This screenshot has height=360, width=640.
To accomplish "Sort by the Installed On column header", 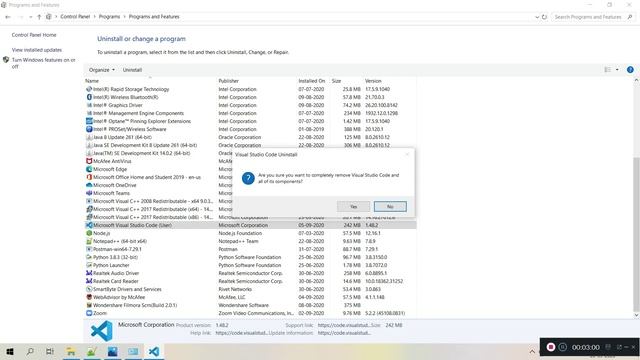I will [312, 81].
